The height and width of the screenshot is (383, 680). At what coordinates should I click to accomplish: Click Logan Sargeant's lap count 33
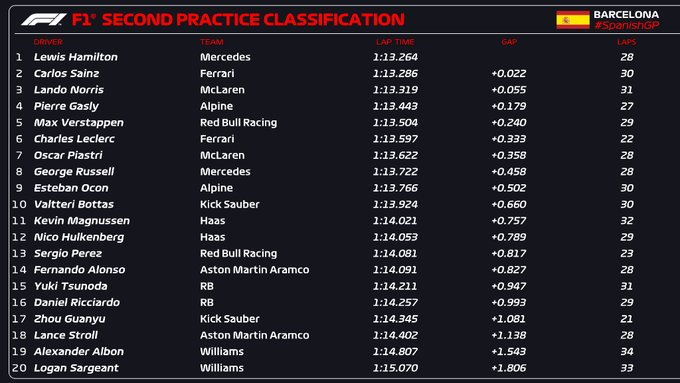pos(627,368)
